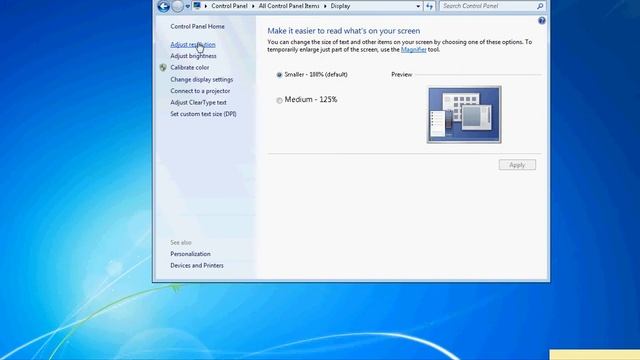Open Devices and Printers under See also
The height and width of the screenshot is (360, 640).
coord(197,265)
